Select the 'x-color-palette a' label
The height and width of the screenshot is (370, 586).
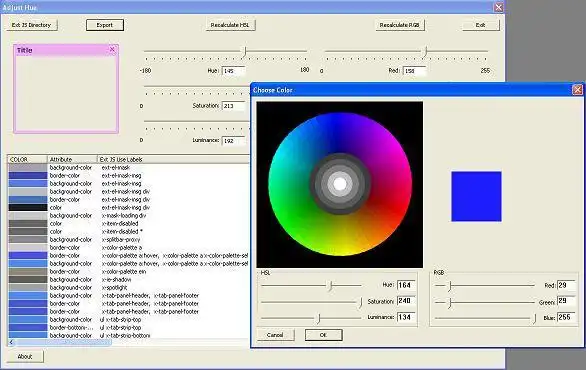tap(122, 248)
